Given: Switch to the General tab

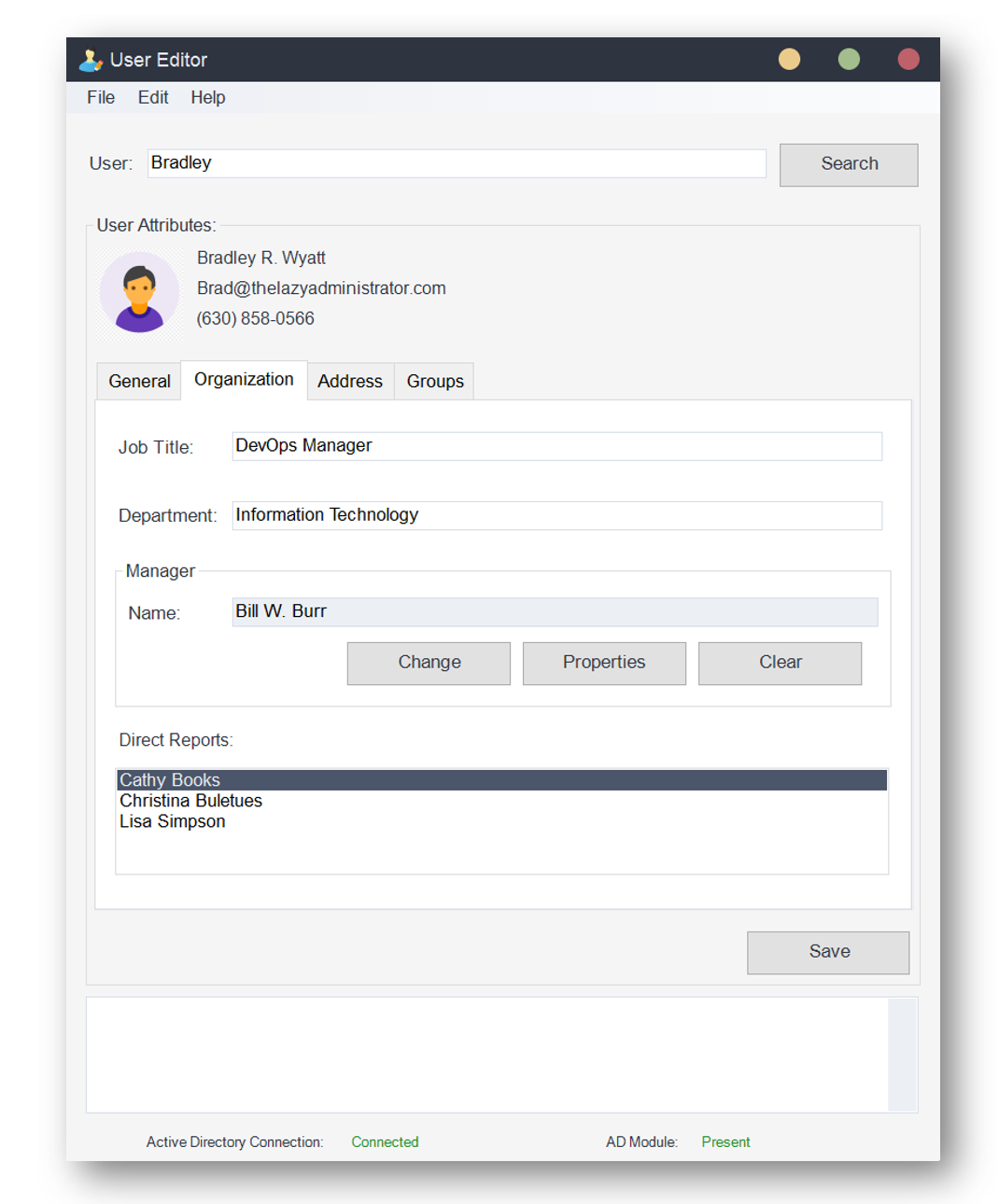Looking at the screenshot, I should coord(139,381).
